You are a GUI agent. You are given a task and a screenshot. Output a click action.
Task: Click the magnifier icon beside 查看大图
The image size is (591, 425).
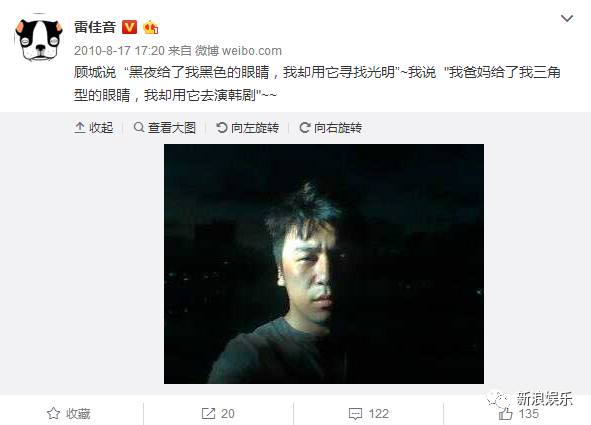coord(139,127)
